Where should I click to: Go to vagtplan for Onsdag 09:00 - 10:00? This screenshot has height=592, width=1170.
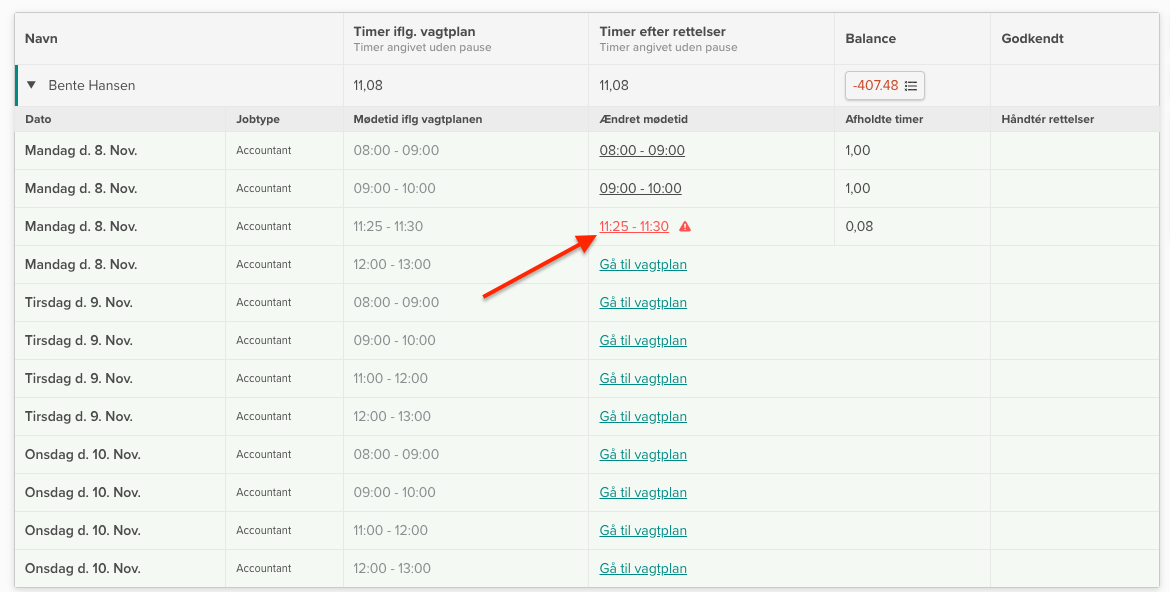click(x=643, y=492)
